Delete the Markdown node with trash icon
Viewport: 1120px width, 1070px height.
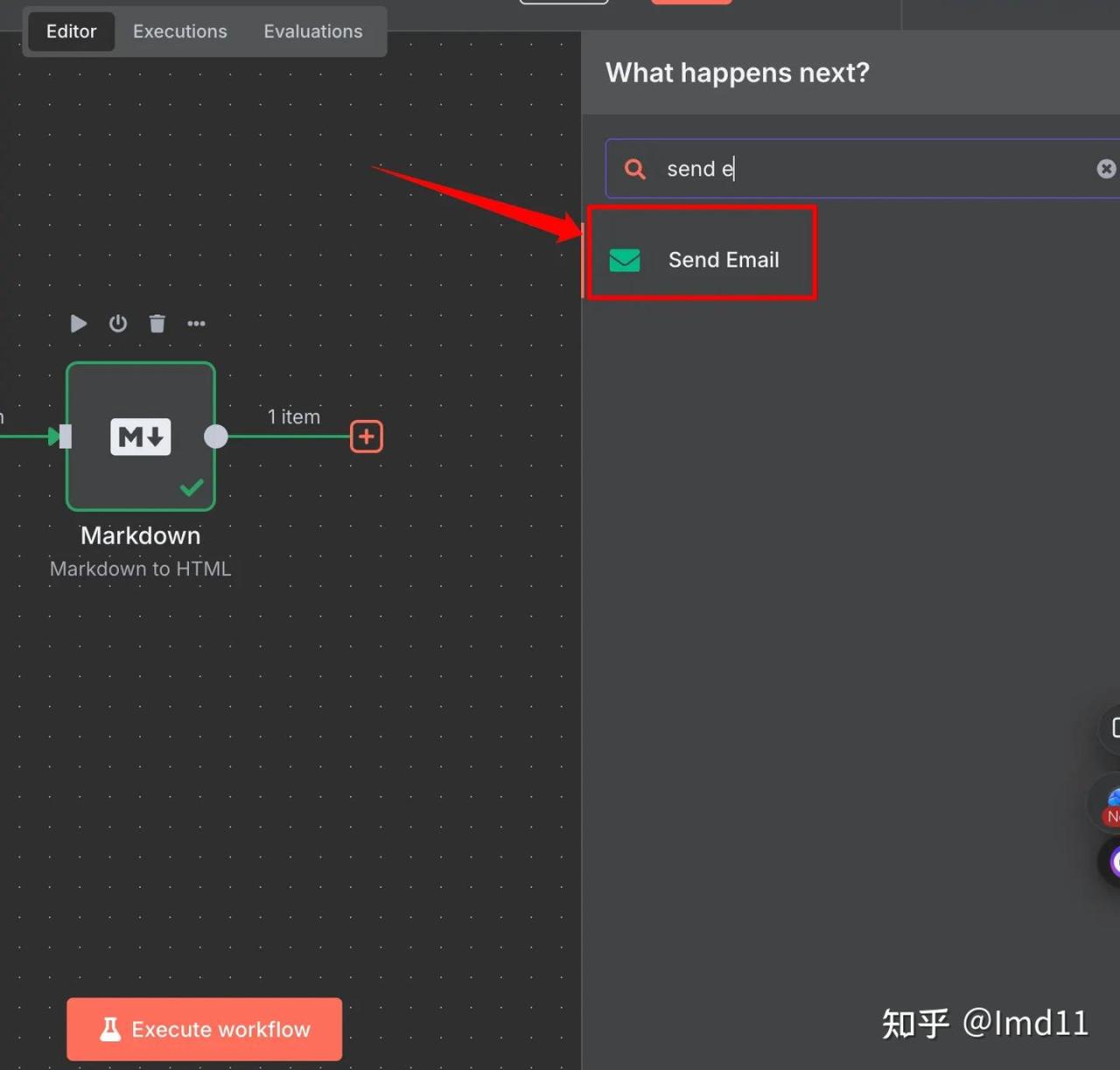pyautogui.click(x=157, y=324)
